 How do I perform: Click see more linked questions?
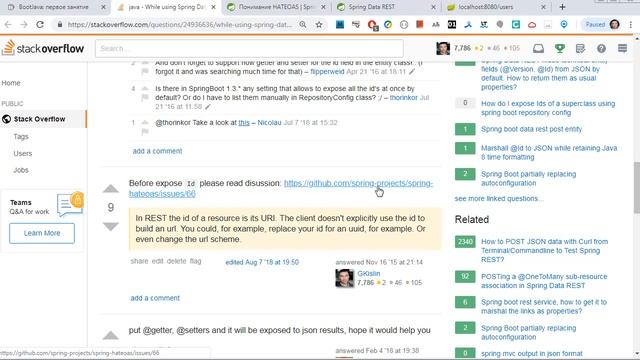(499, 198)
